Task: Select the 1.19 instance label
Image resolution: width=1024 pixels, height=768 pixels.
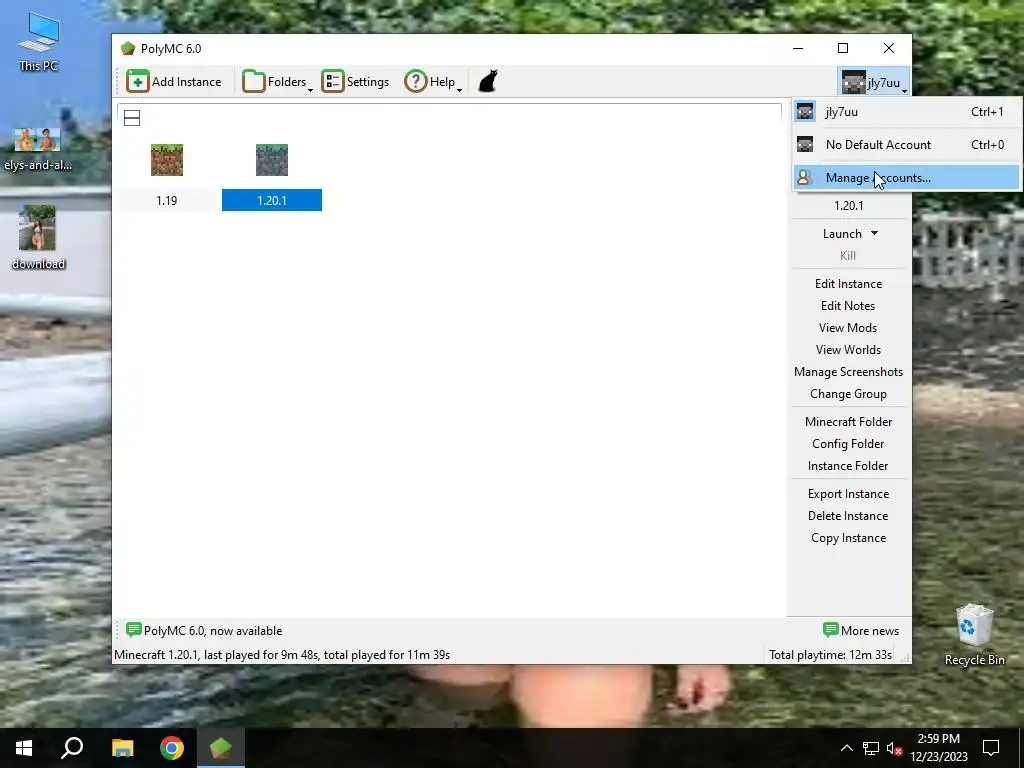Action: pos(167,200)
